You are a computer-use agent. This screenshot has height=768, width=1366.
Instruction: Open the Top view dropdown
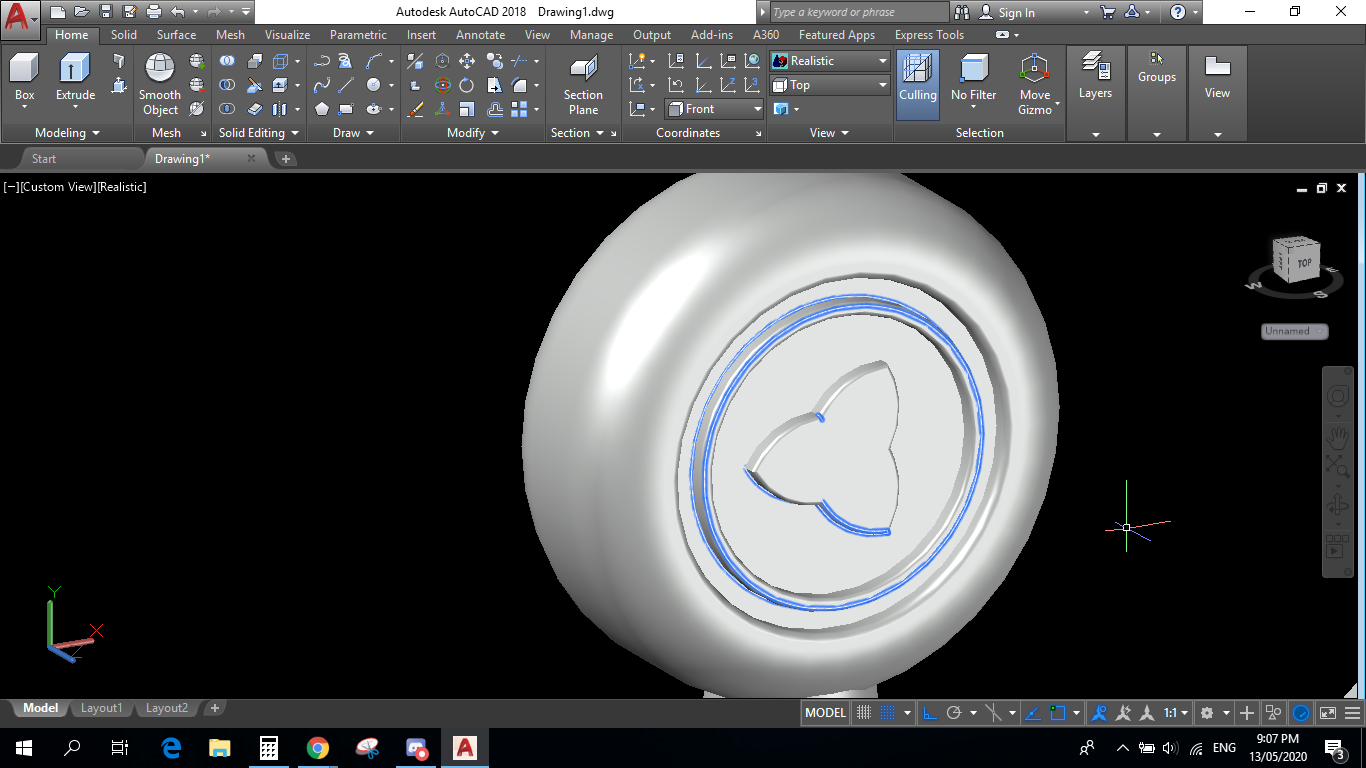point(830,85)
